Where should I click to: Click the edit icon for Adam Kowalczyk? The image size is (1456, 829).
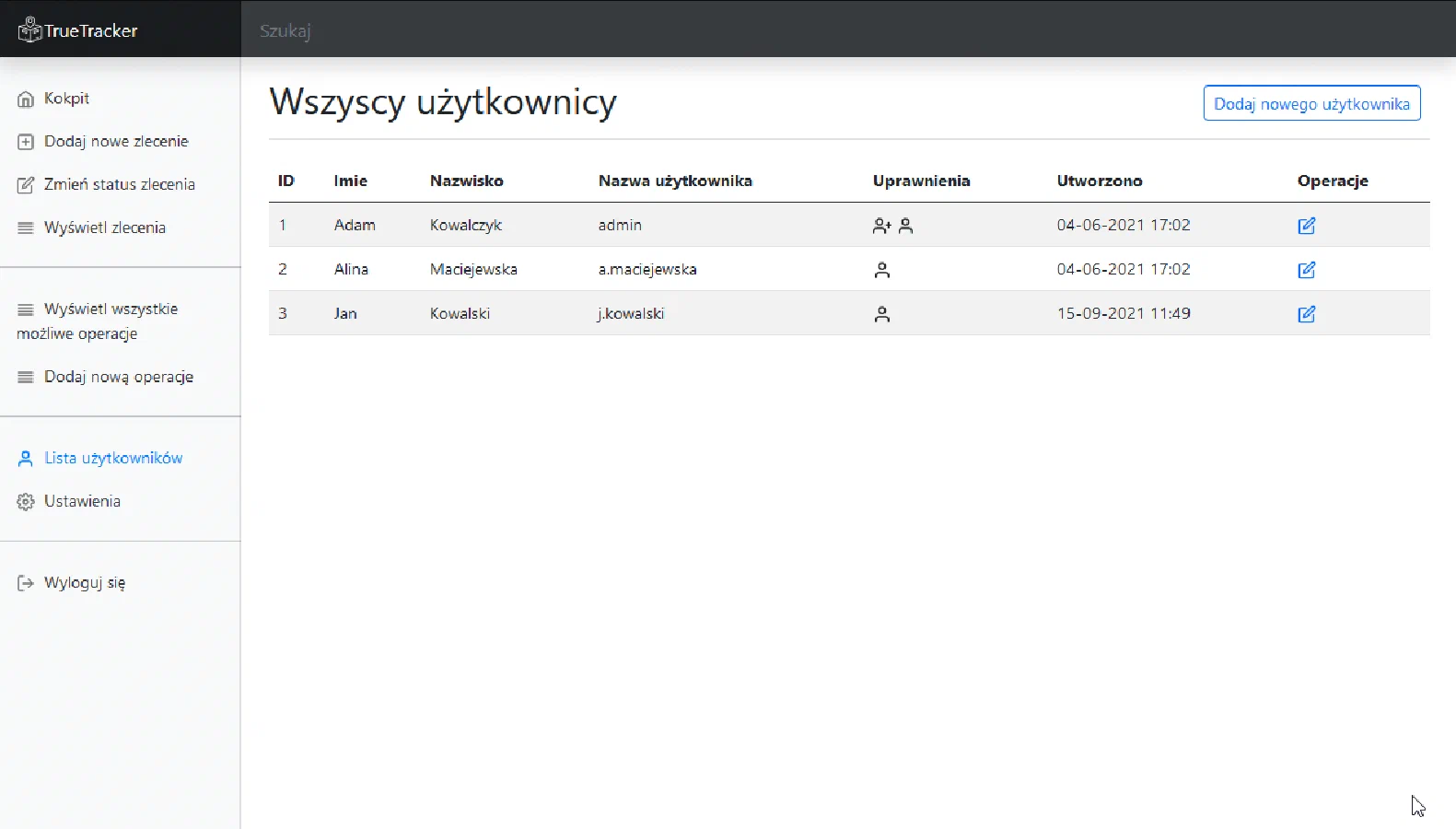coord(1306,226)
